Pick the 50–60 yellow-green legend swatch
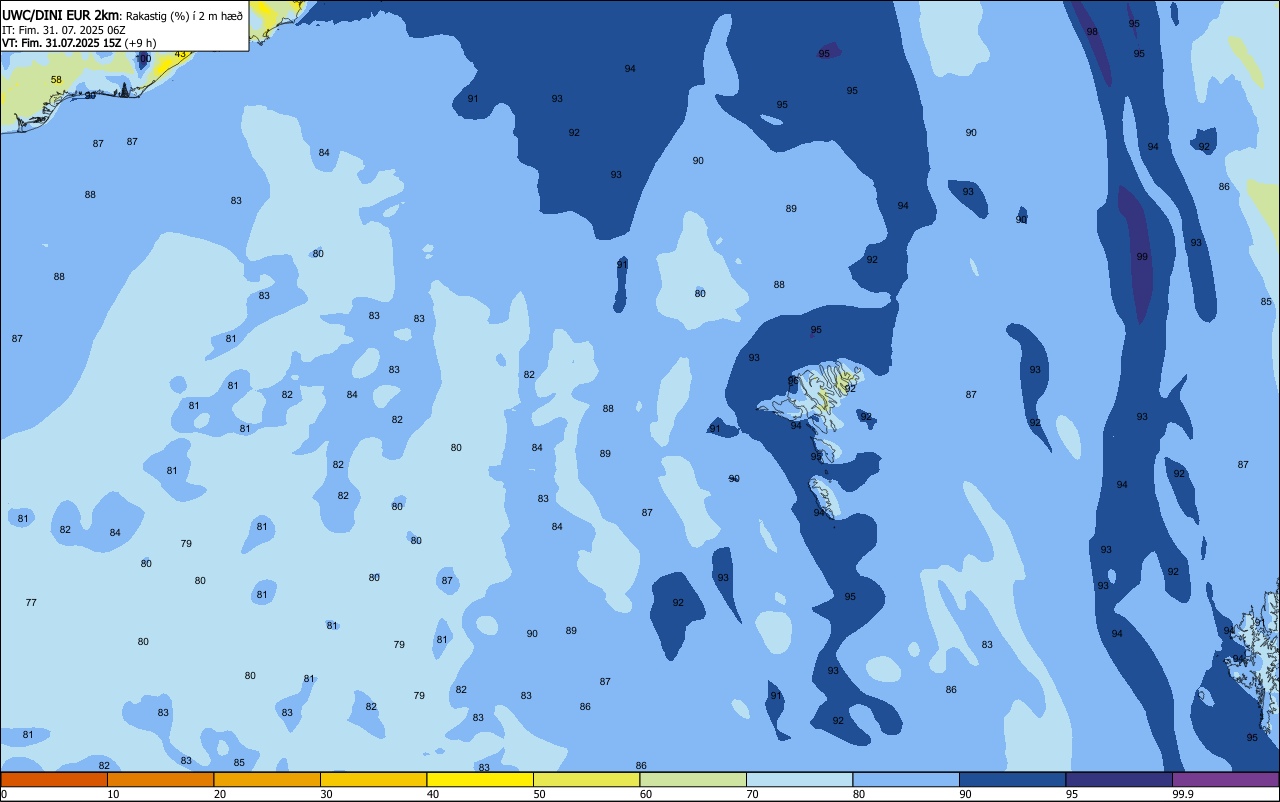 pyautogui.click(x=586, y=779)
